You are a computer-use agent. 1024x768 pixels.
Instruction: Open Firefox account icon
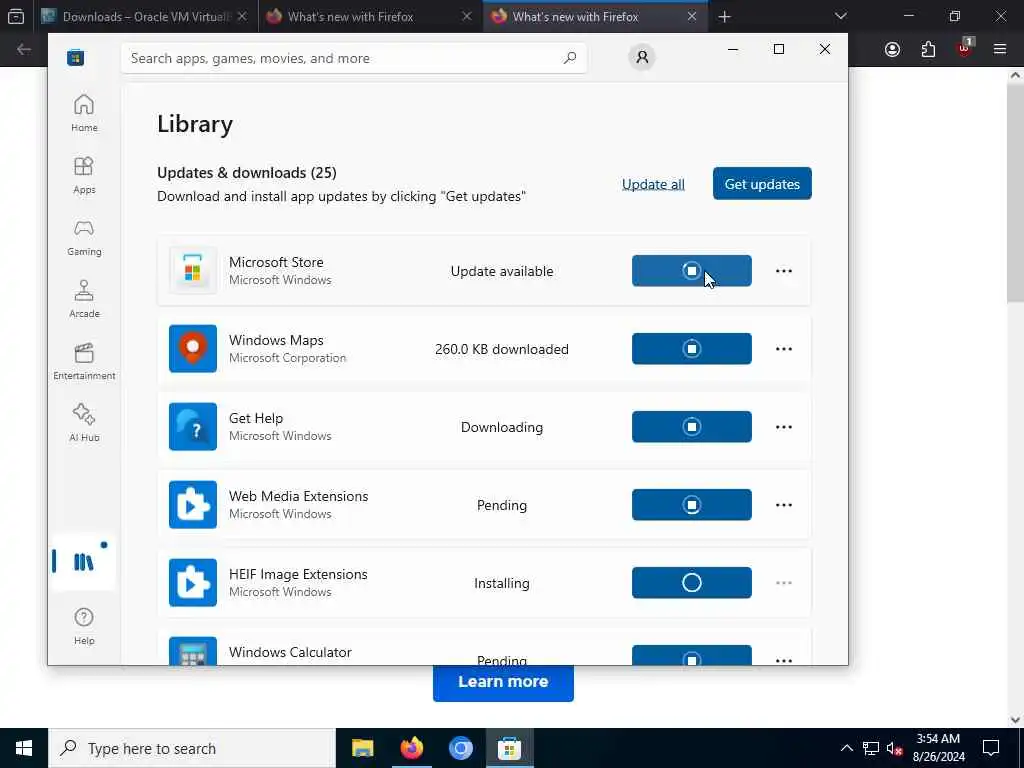pyautogui.click(x=892, y=49)
